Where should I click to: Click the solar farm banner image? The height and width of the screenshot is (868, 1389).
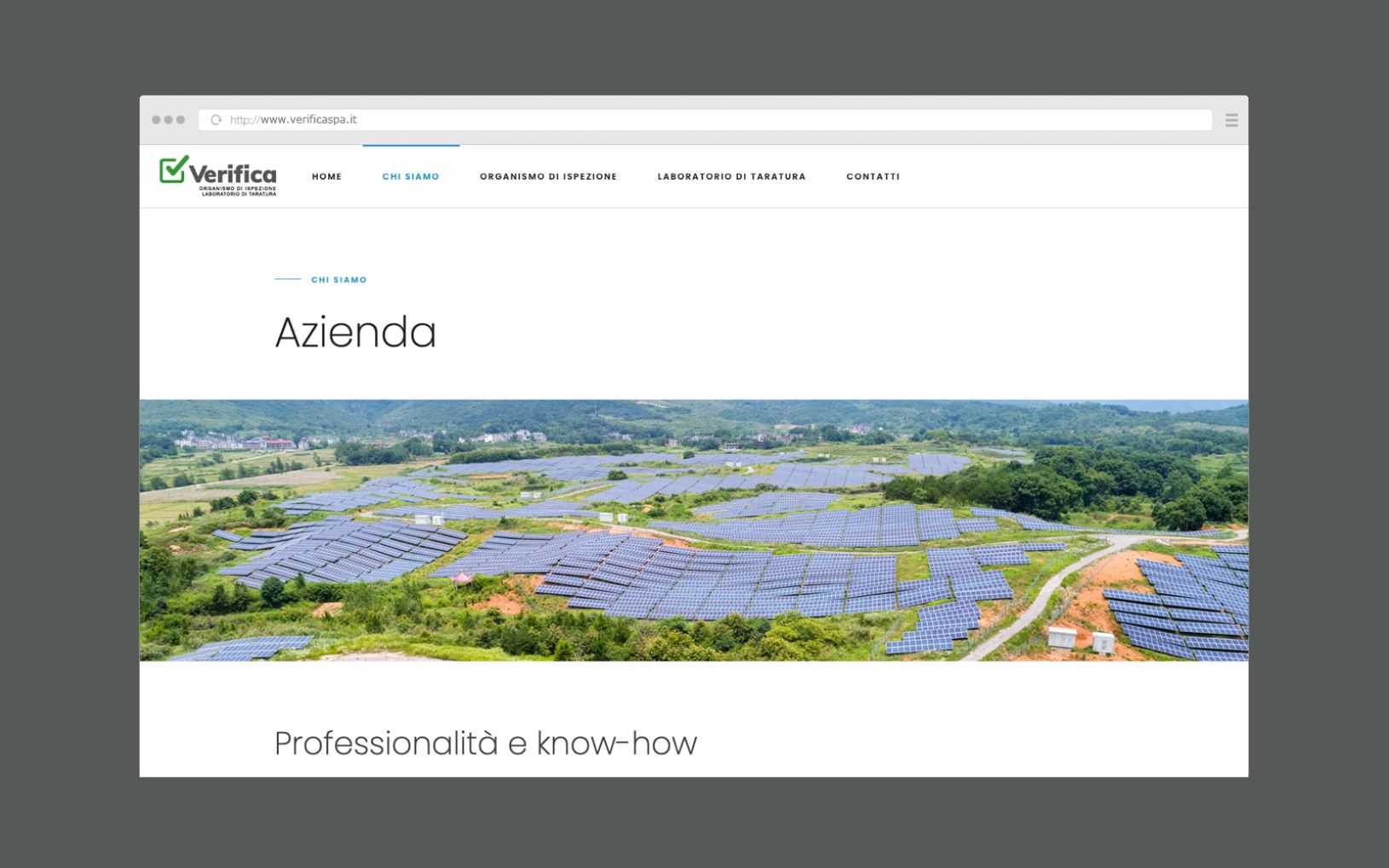(694, 530)
